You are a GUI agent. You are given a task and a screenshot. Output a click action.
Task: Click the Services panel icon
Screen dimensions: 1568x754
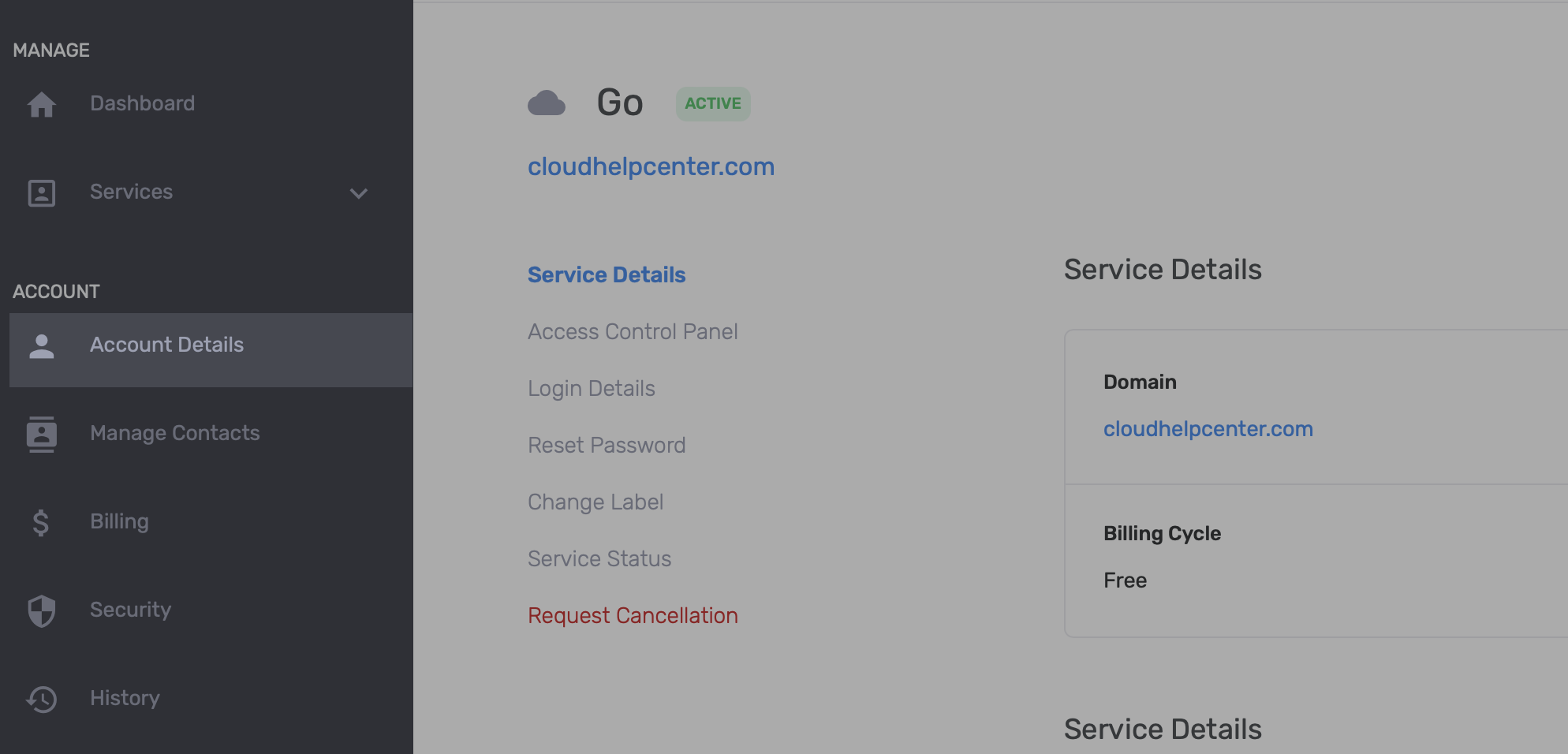click(x=41, y=192)
